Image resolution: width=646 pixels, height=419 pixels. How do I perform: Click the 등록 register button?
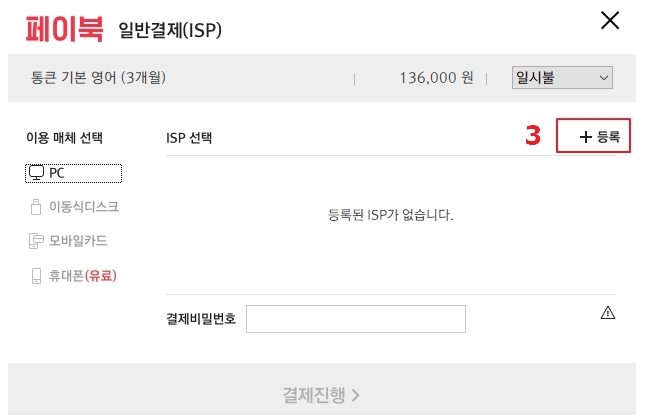click(x=593, y=136)
